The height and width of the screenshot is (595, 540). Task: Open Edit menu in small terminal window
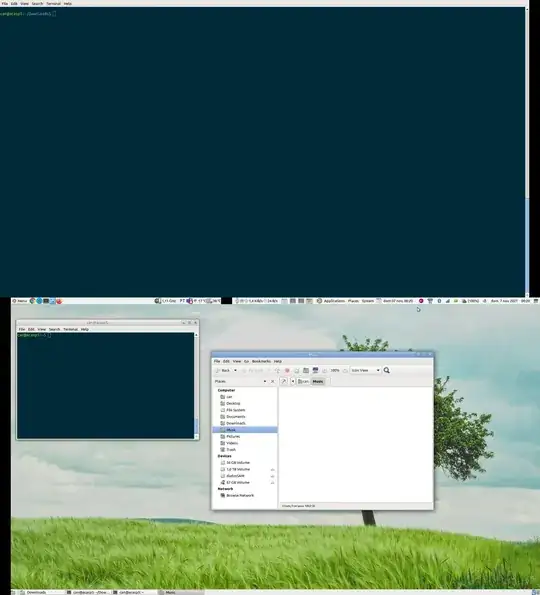31,329
